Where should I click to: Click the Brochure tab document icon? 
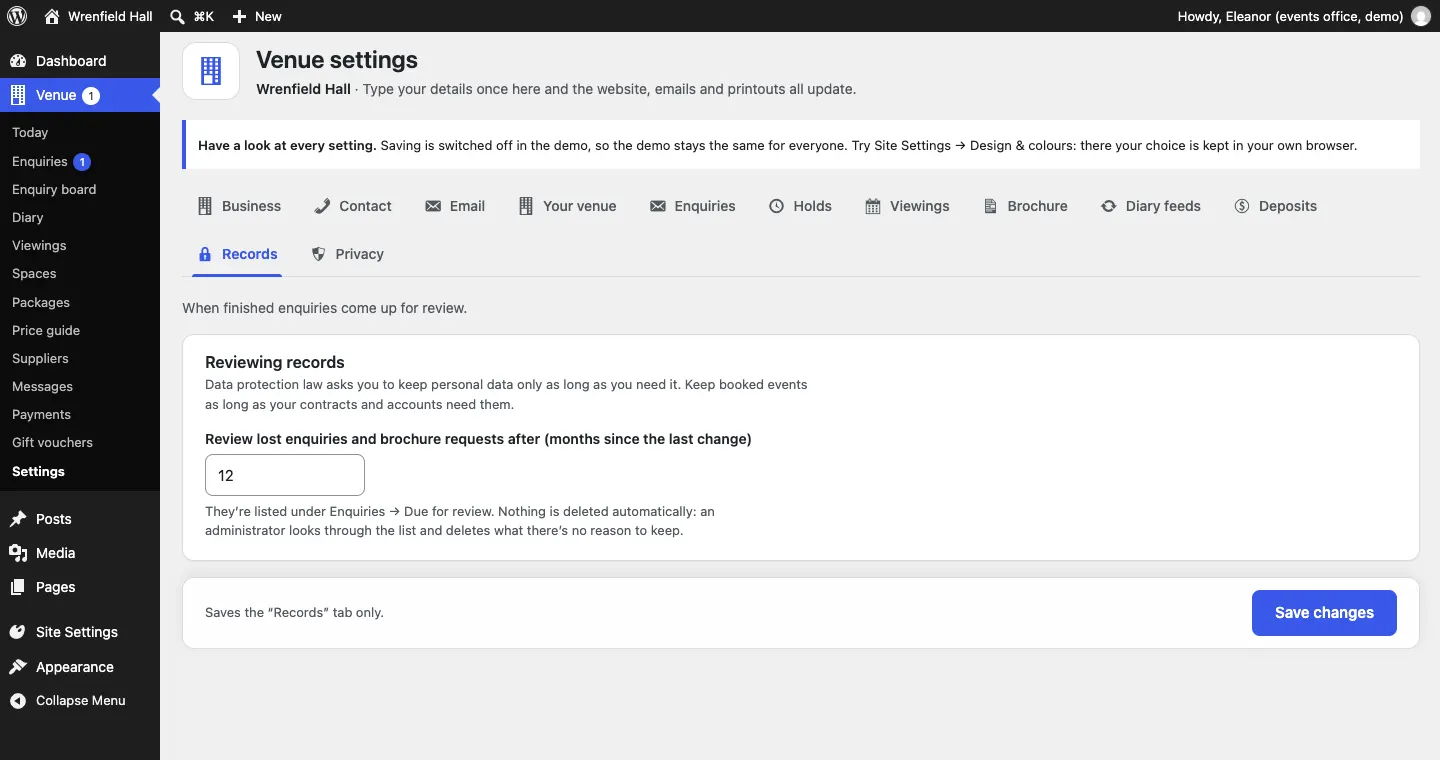[991, 206]
